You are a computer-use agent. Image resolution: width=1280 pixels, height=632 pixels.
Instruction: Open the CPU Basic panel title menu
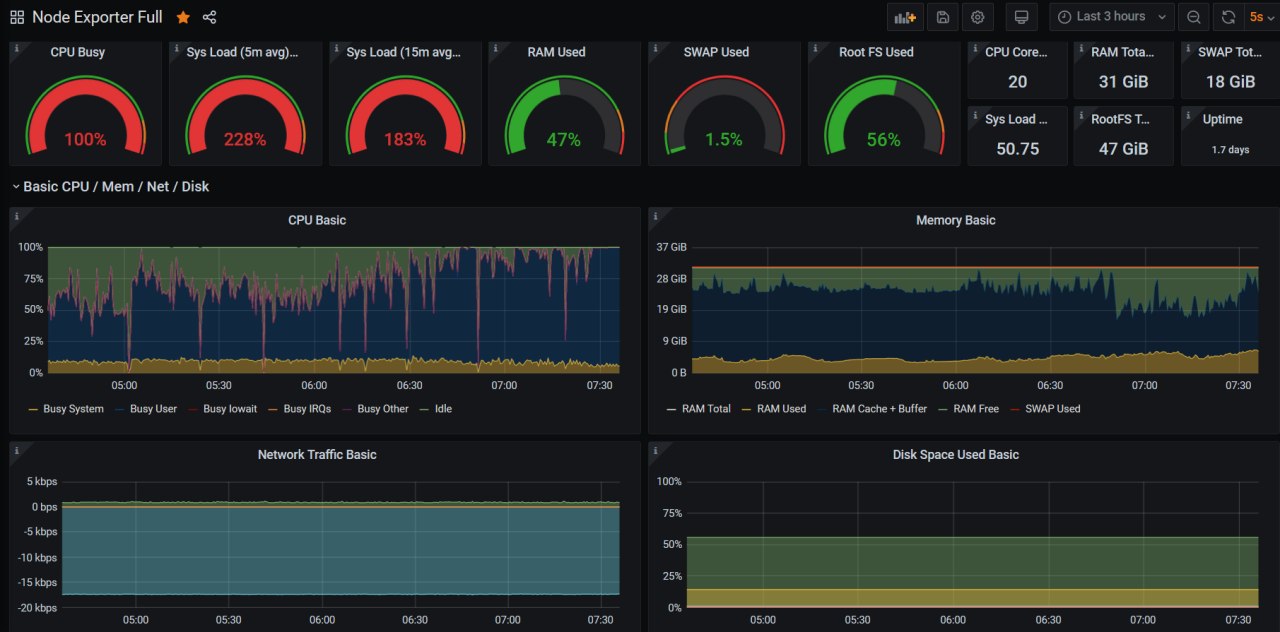point(317,220)
